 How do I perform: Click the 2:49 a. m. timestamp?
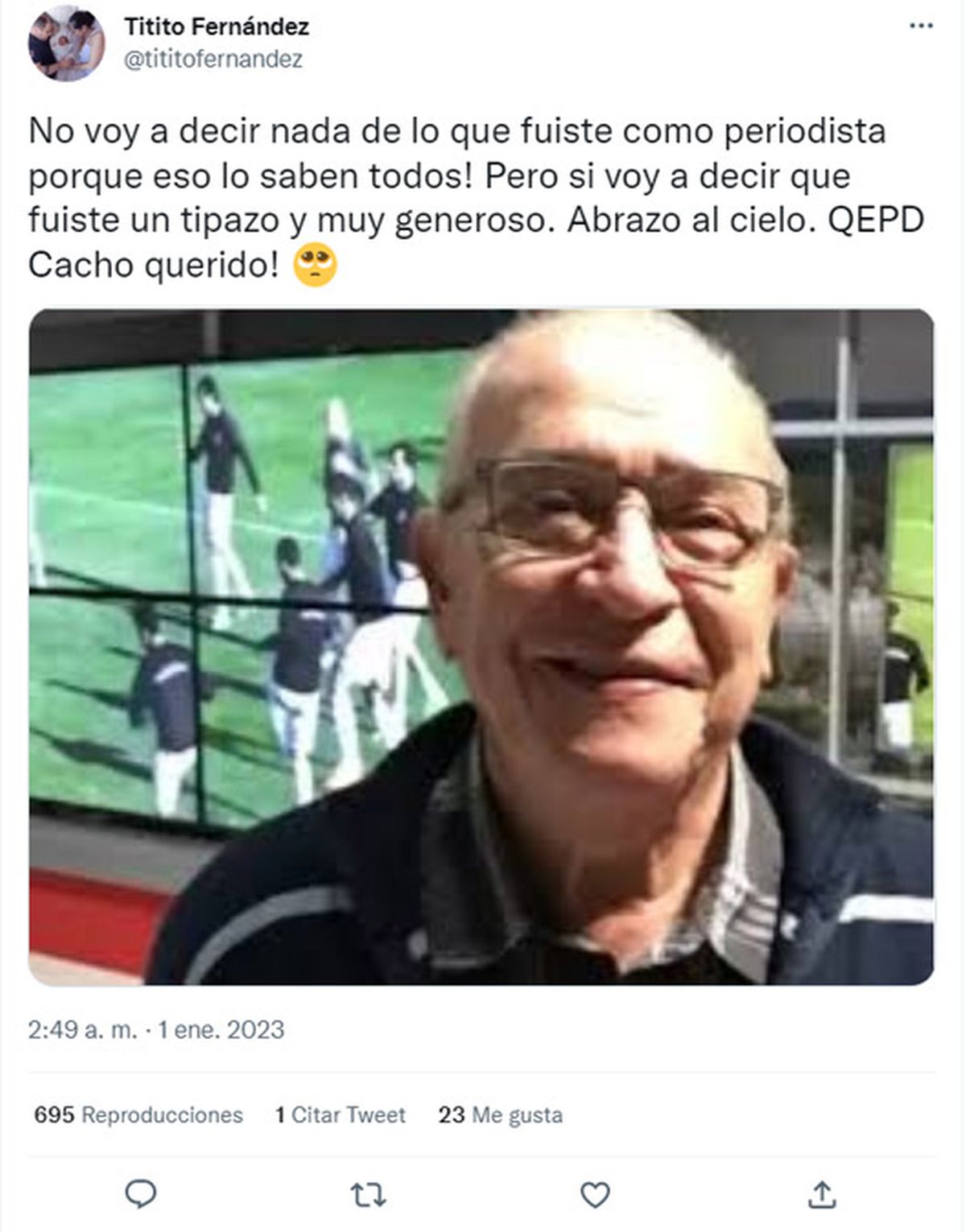point(83,1030)
